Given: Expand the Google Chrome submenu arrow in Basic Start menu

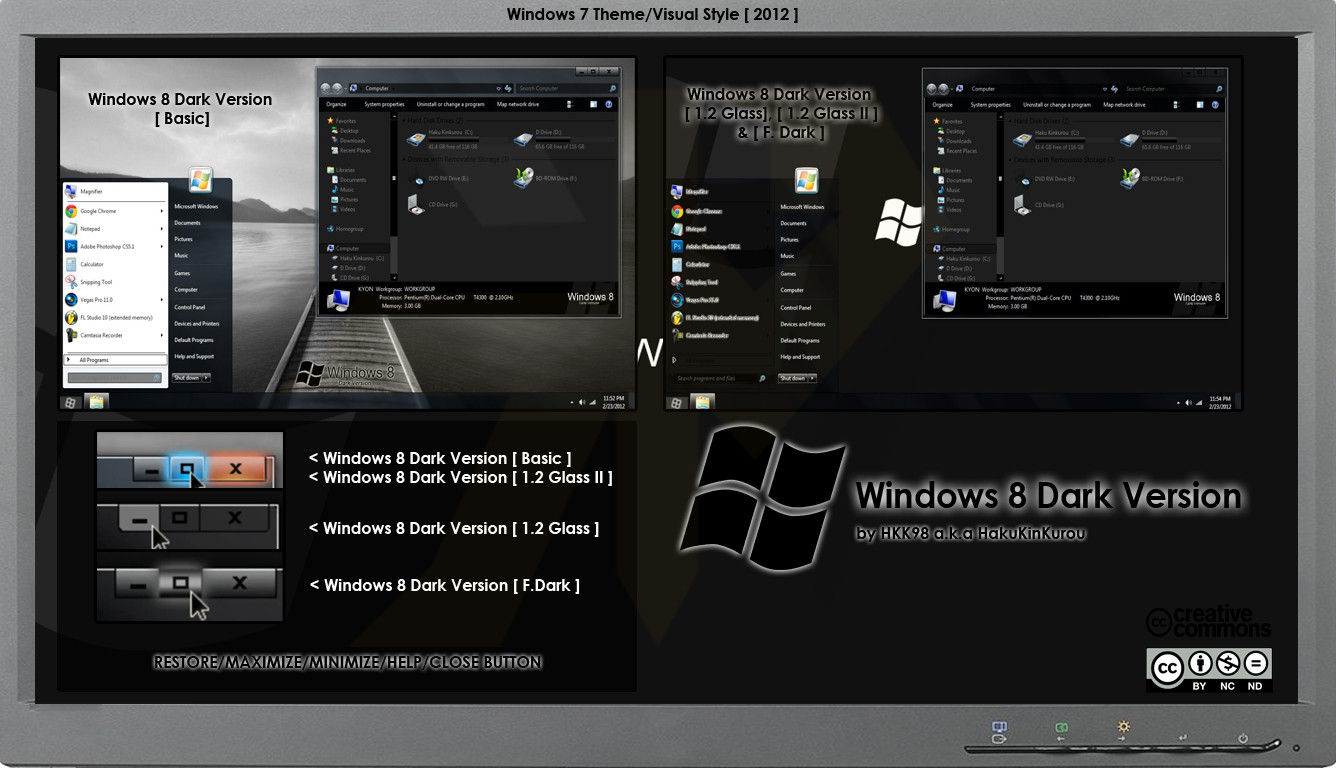Looking at the screenshot, I should (x=161, y=211).
